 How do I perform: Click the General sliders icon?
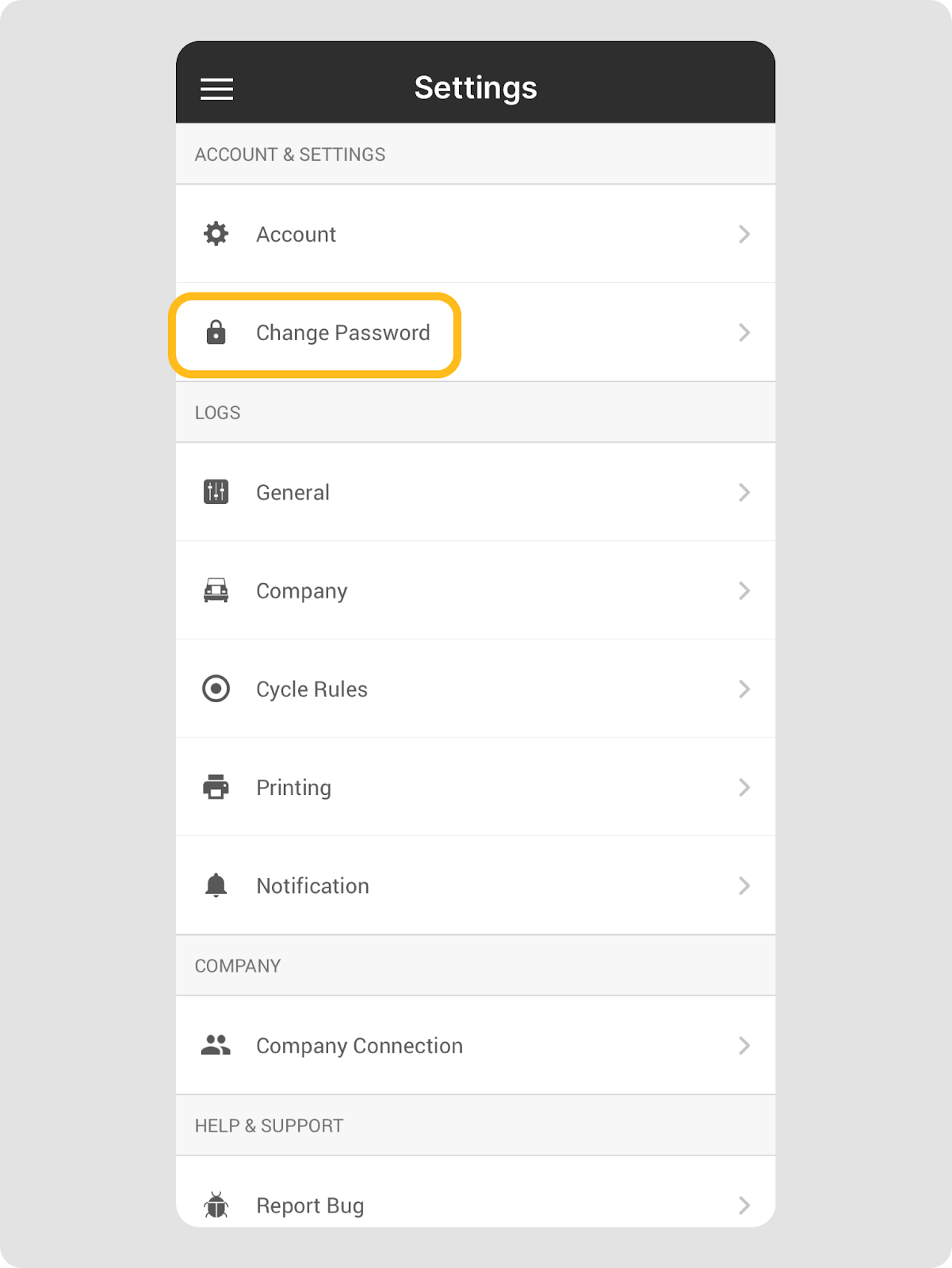216,492
